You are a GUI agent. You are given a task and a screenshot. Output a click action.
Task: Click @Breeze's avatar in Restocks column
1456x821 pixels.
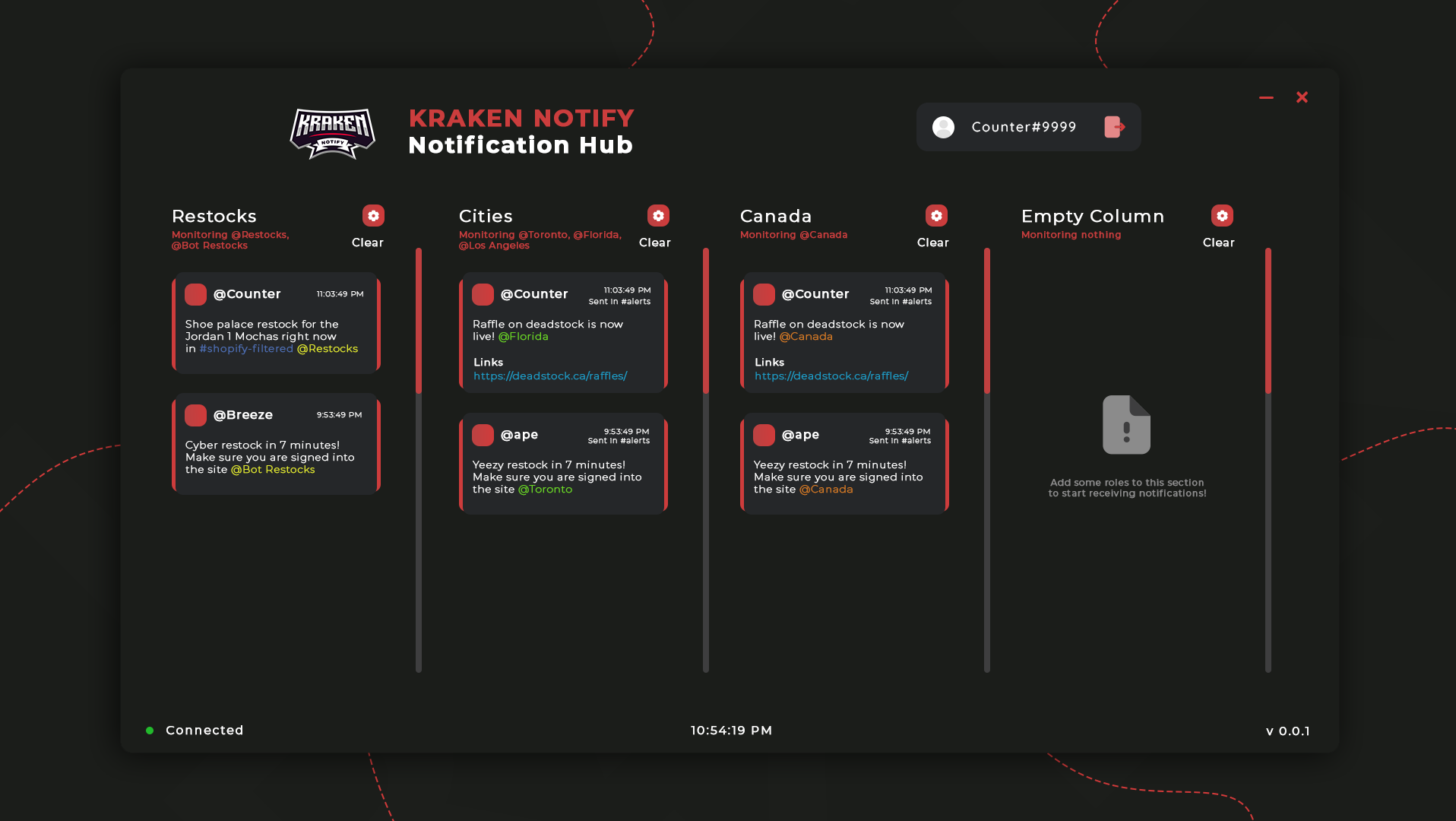point(195,415)
